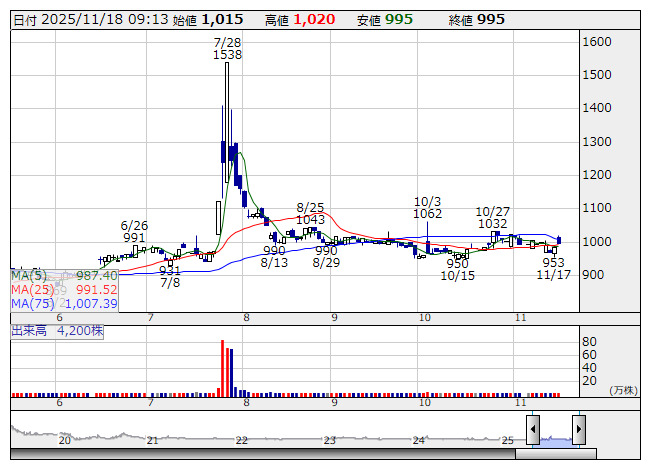Select the MA(5) moving average legend
Image resolution: width=653 pixels, height=470 pixels.
pos(64,275)
